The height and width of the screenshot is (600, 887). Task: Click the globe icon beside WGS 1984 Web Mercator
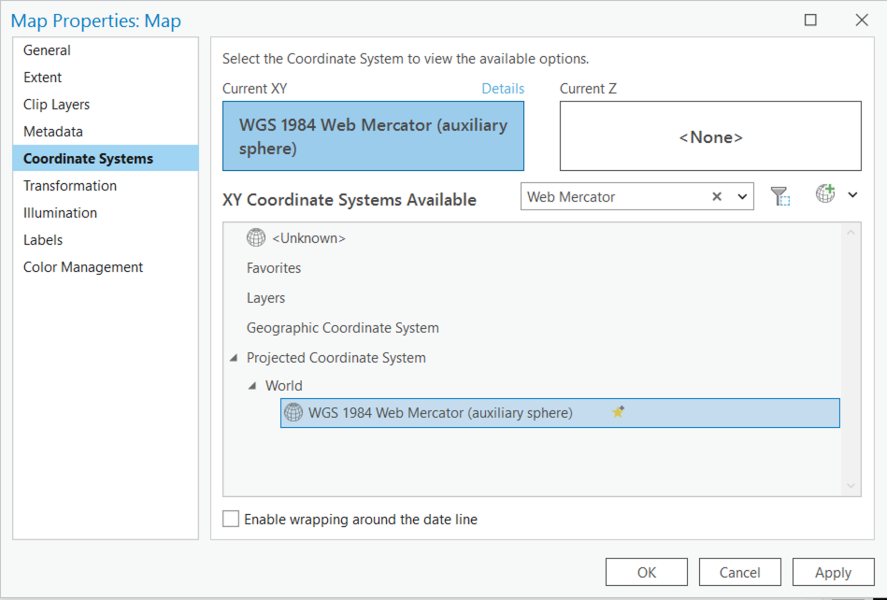(x=293, y=412)
